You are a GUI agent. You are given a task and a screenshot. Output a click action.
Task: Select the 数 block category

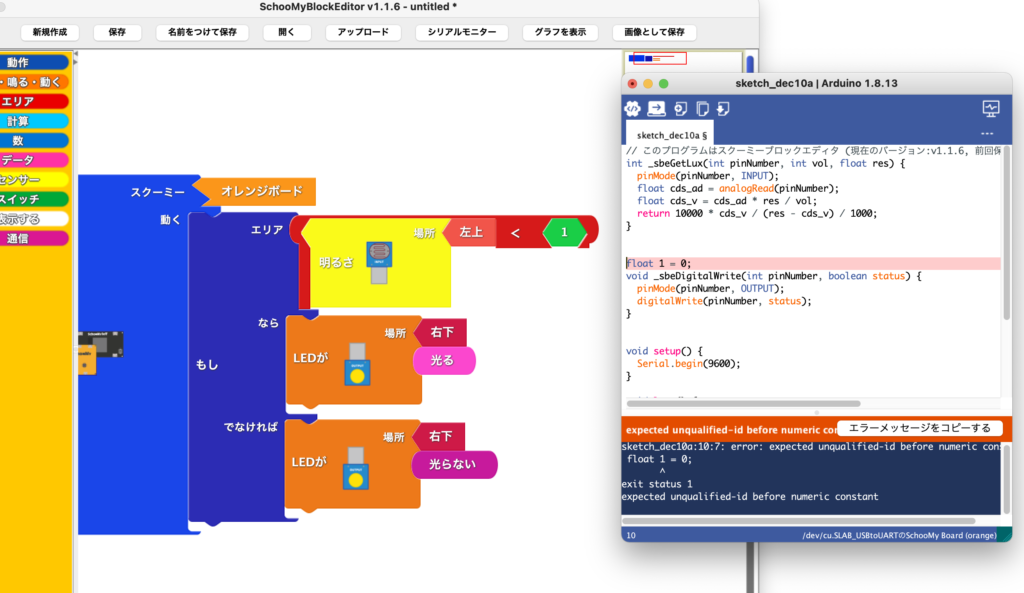click(34, 140)
